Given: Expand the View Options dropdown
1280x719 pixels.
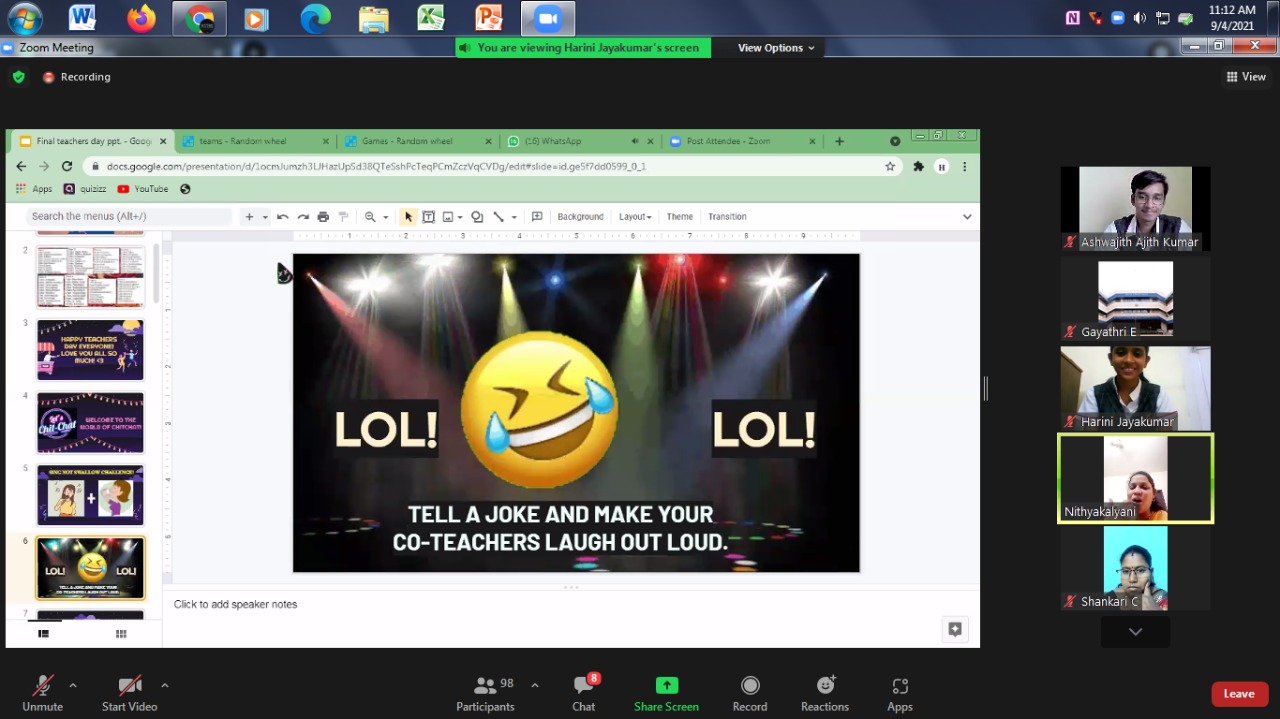Looking at the screenshot, I should (776, 48).
